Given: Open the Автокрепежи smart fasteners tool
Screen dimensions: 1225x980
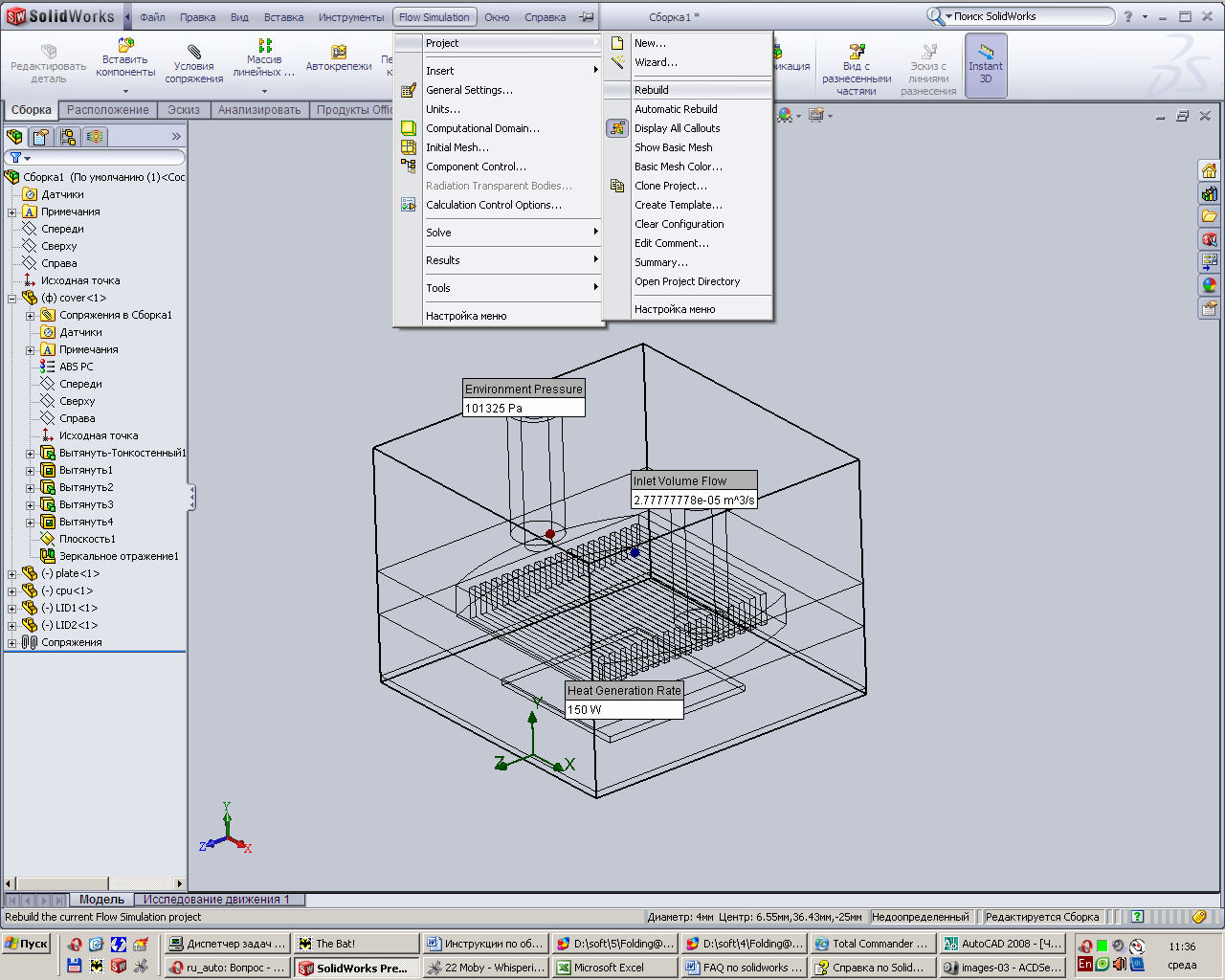Looking at the screenshot, I should [339, 52].
